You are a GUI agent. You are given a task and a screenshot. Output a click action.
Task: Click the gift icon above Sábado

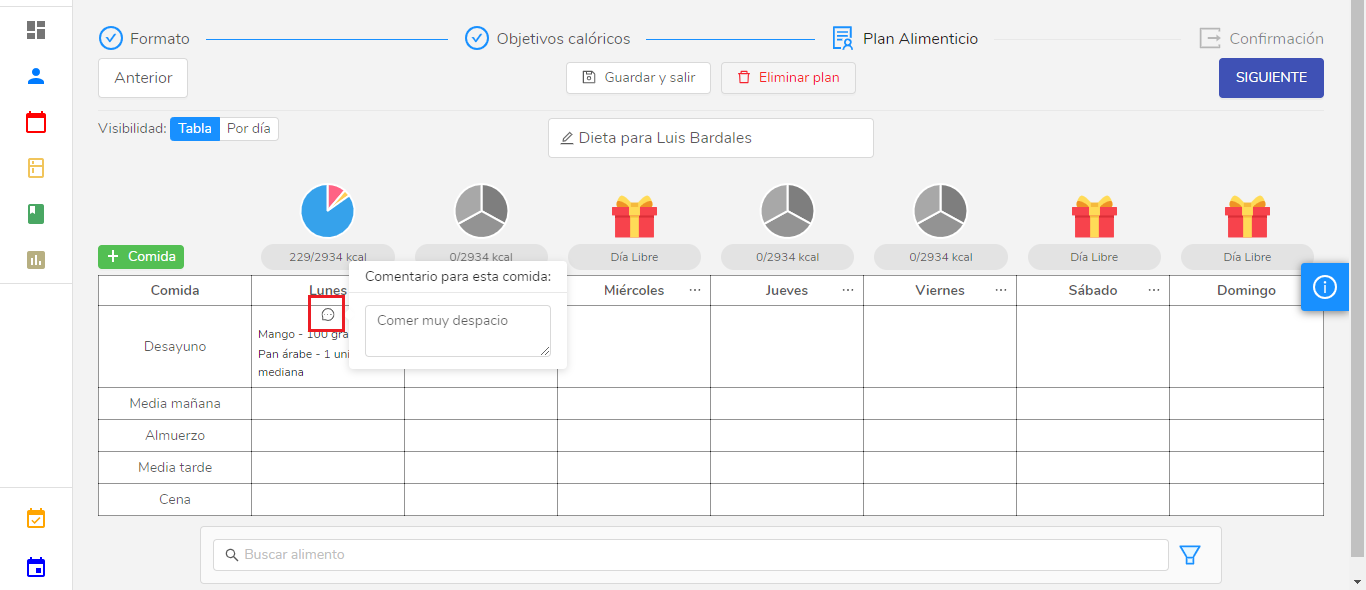(1094, 216)
